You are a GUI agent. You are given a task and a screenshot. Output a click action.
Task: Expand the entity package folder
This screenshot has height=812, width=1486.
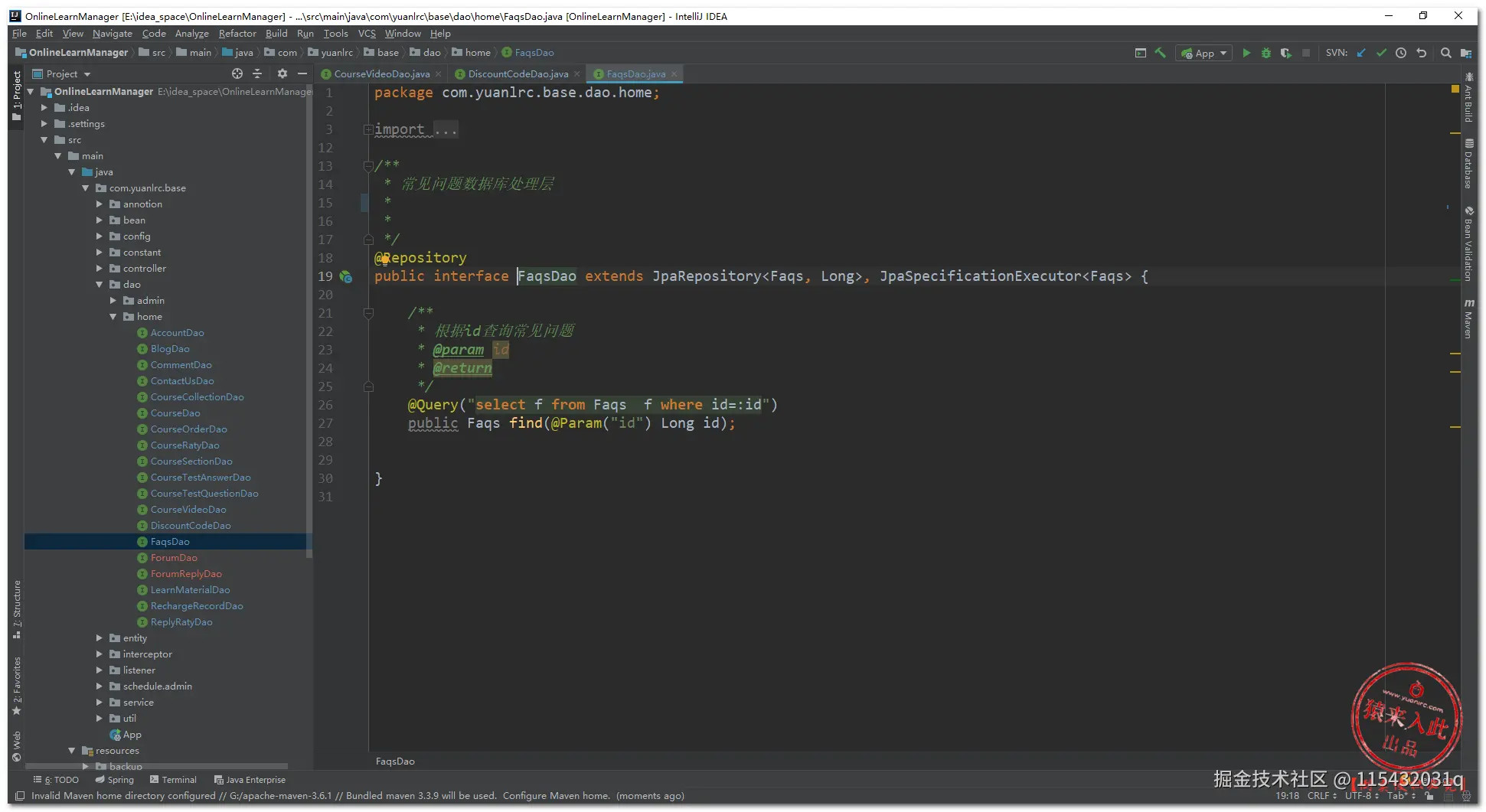(x=100, y=638)
